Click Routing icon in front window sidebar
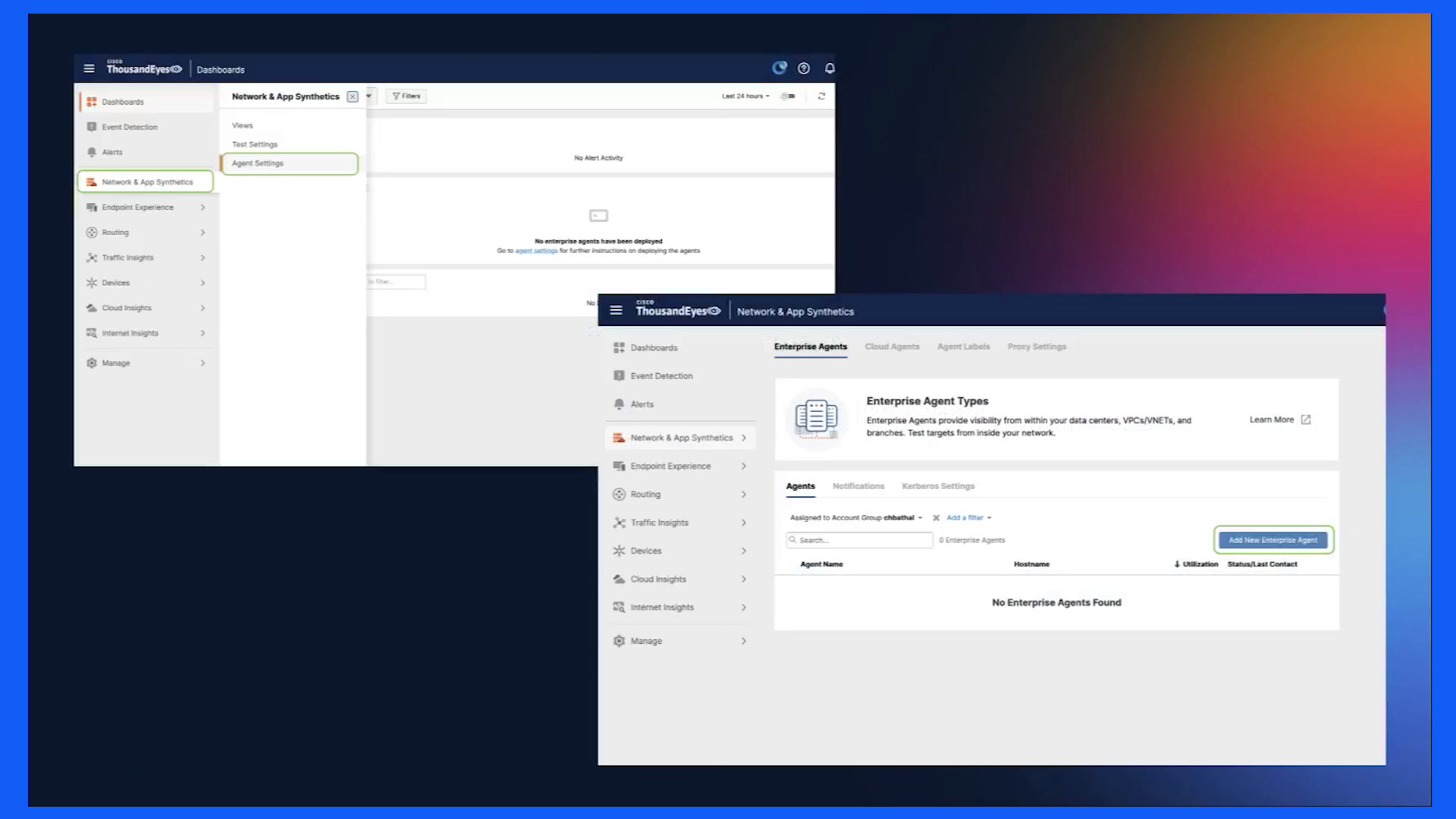 [x=619, y=494]
